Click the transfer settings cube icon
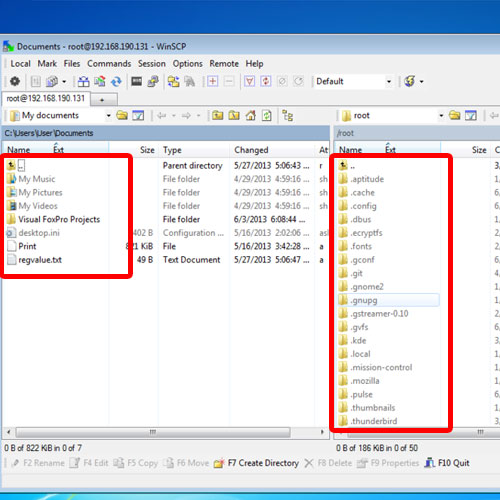This screenshot has height=500, width=500. [52, 81]
